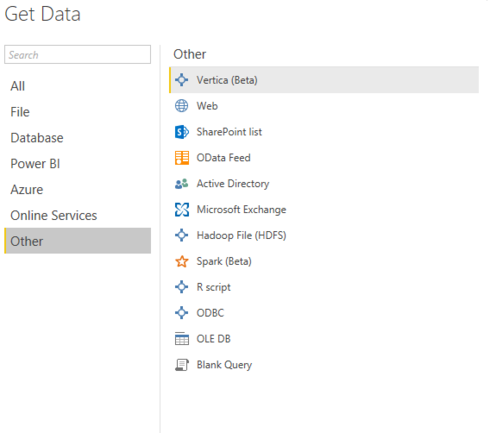Click the Microsoft Exchange icon

[x=182, y=210]
